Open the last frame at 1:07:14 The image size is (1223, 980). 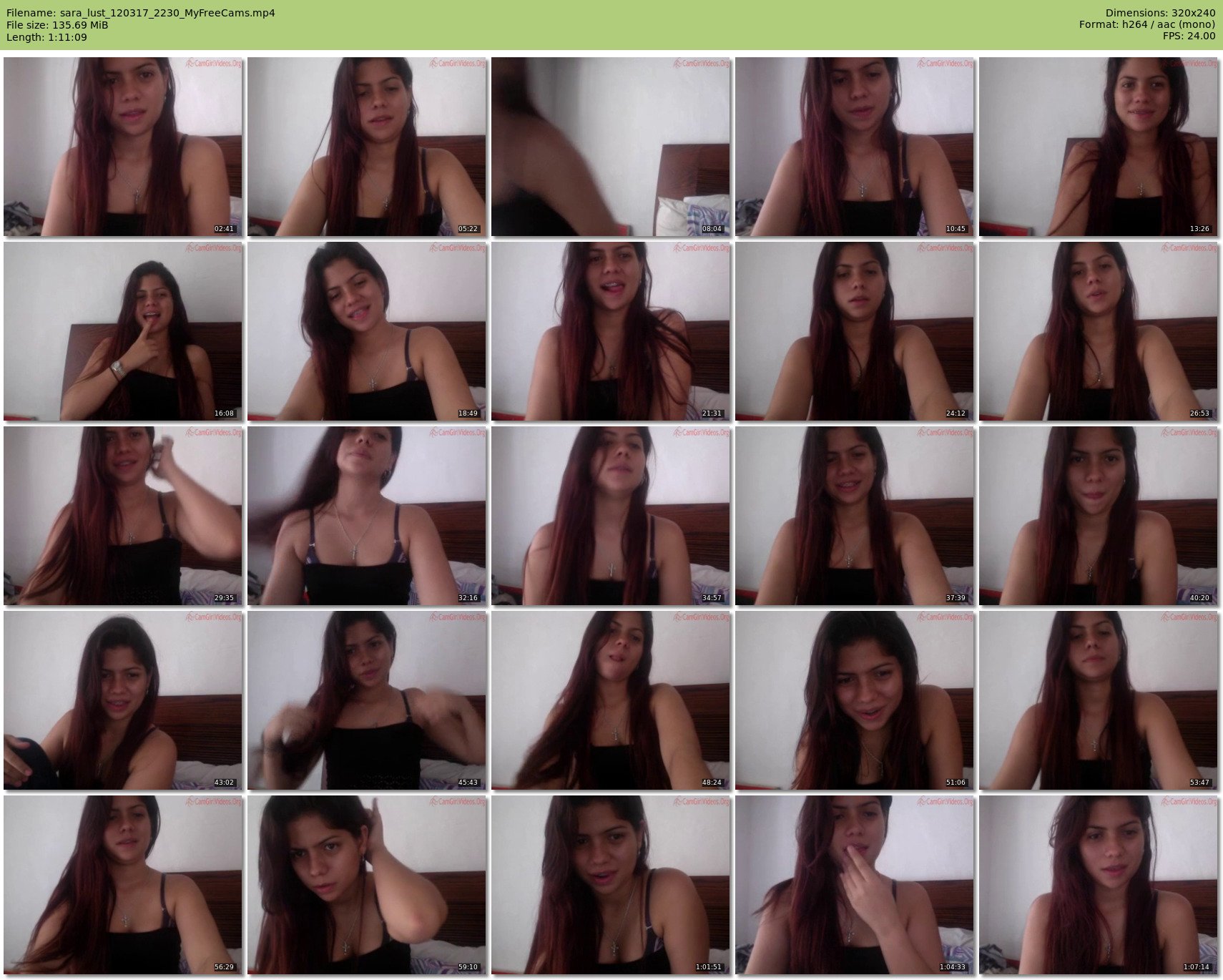pos(1098,885)
